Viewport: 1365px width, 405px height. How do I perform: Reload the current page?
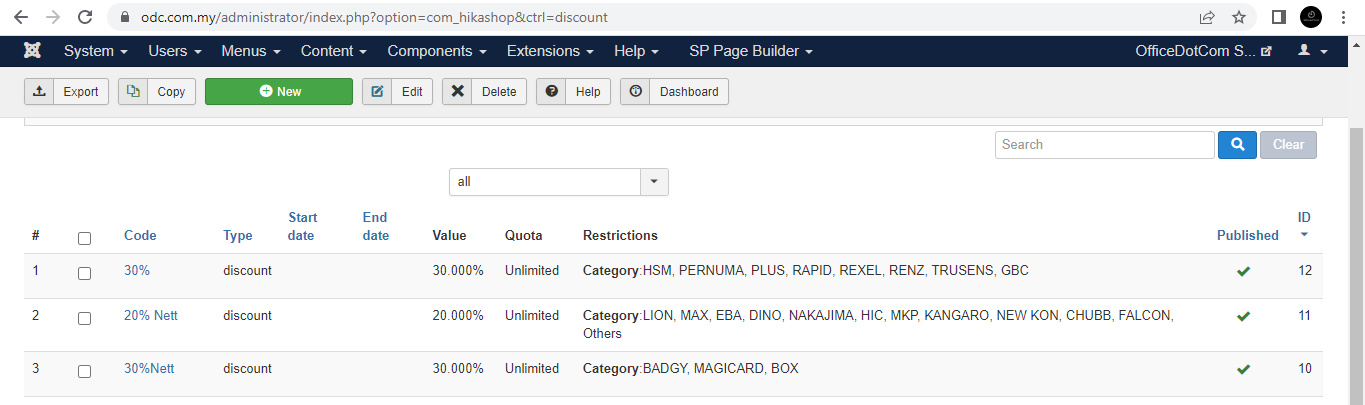[x=86, y=17]
